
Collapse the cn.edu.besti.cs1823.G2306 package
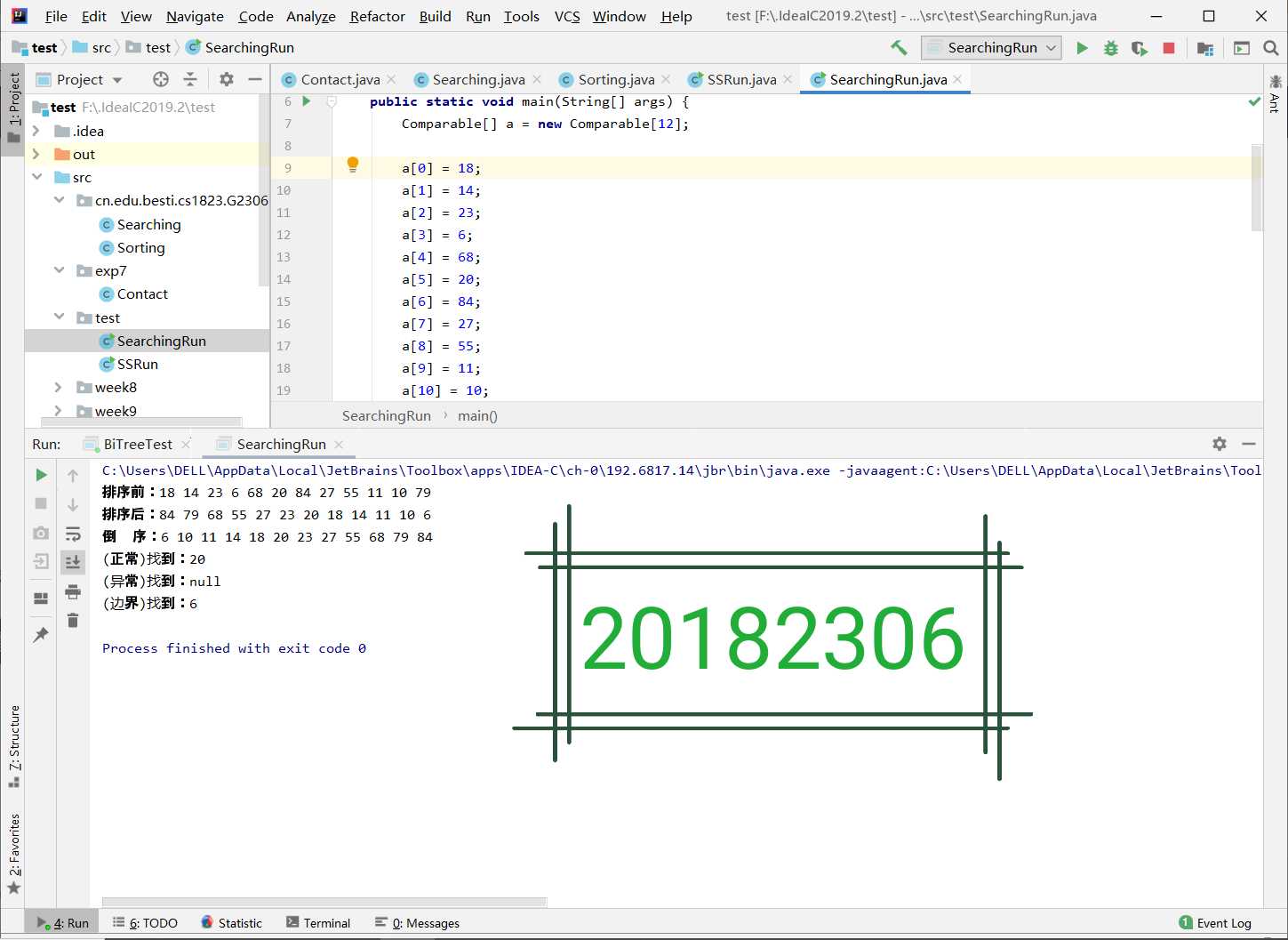point(60,200)
